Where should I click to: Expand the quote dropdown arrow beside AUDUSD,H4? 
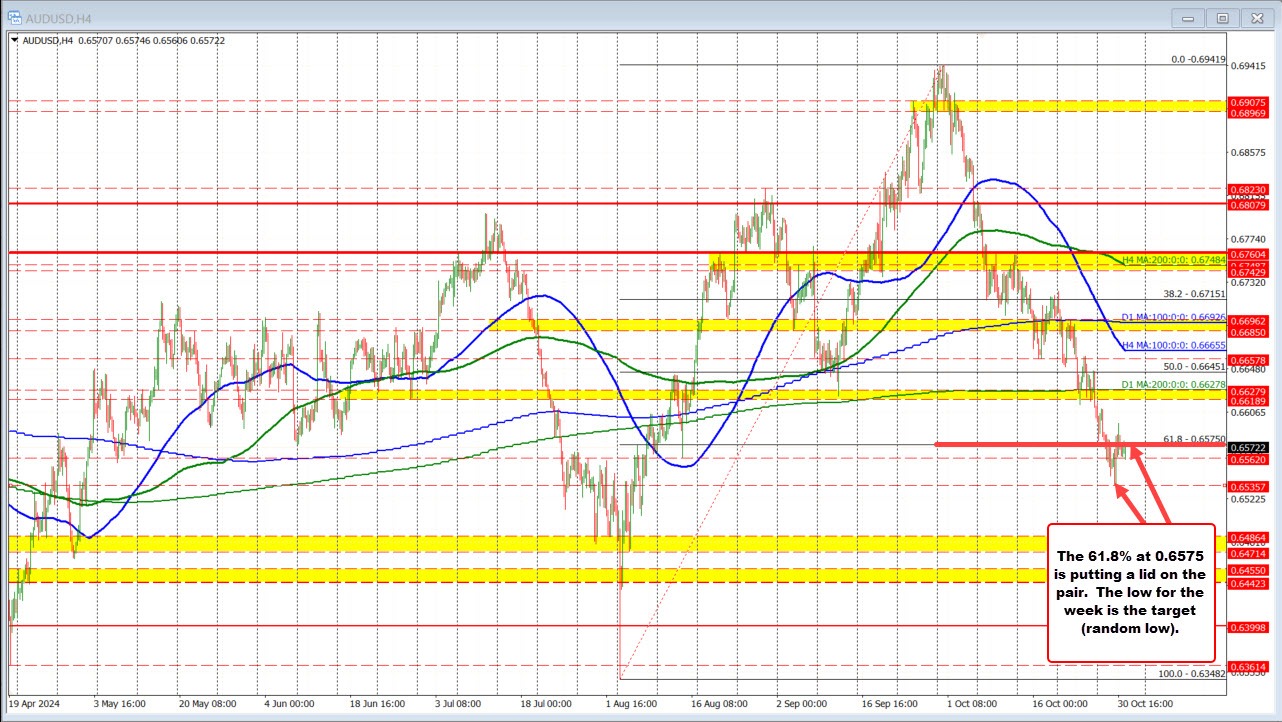(x=16, y=40)
